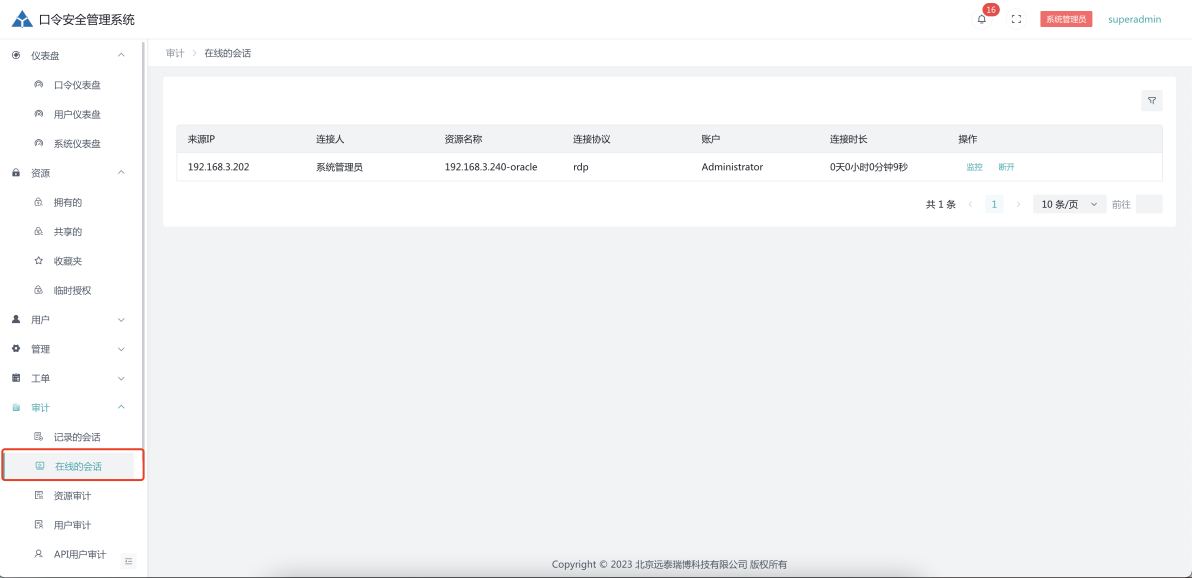Open 临时授权 in the sidebar
The height and width of the screenshot is (578, 1192).
click(71, 290)
